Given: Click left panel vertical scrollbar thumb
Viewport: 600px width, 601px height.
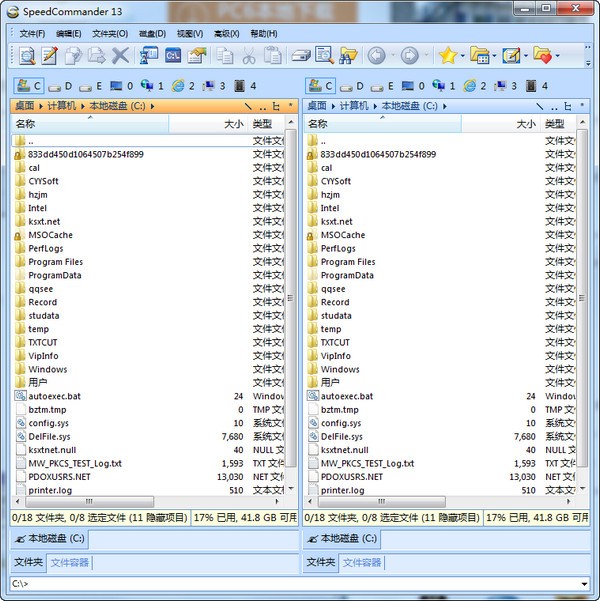Looking at the screenshot, I should pyautogui.click(x=291, y=298).
